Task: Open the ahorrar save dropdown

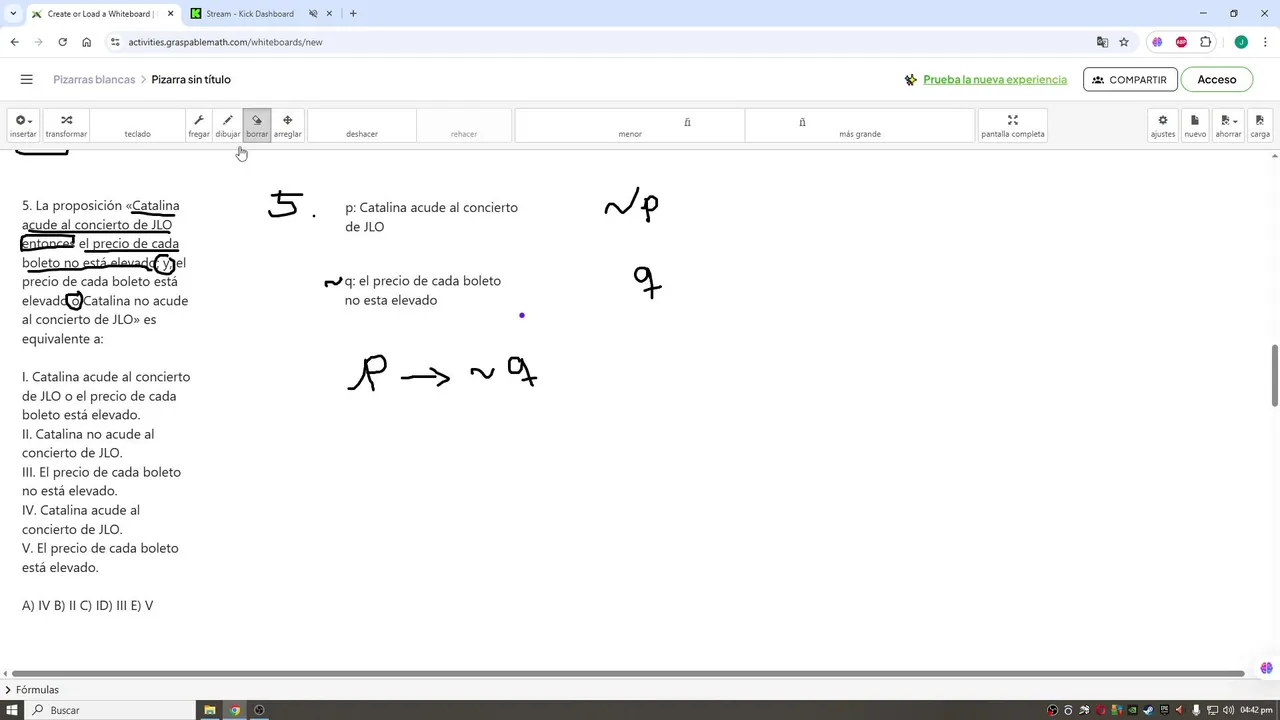Action: pos(1228,126)
